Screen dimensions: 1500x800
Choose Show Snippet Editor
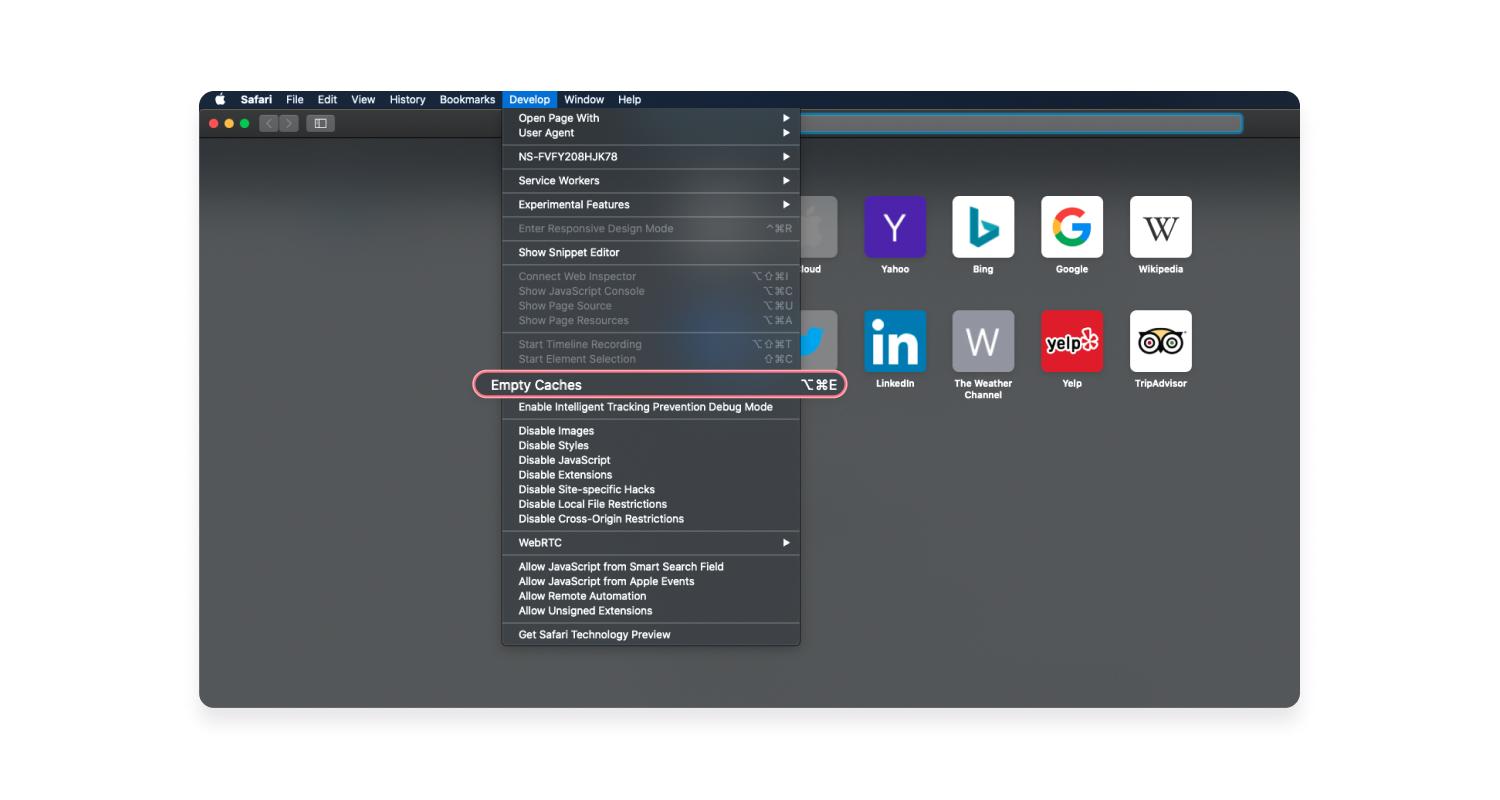pyautogui.click(x=651, y=253)
